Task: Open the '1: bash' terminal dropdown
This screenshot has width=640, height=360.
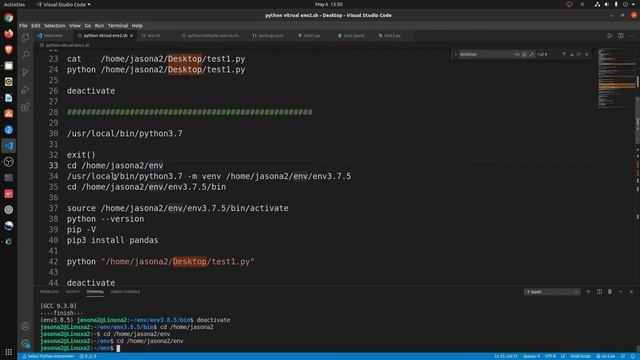Action: 552,292
